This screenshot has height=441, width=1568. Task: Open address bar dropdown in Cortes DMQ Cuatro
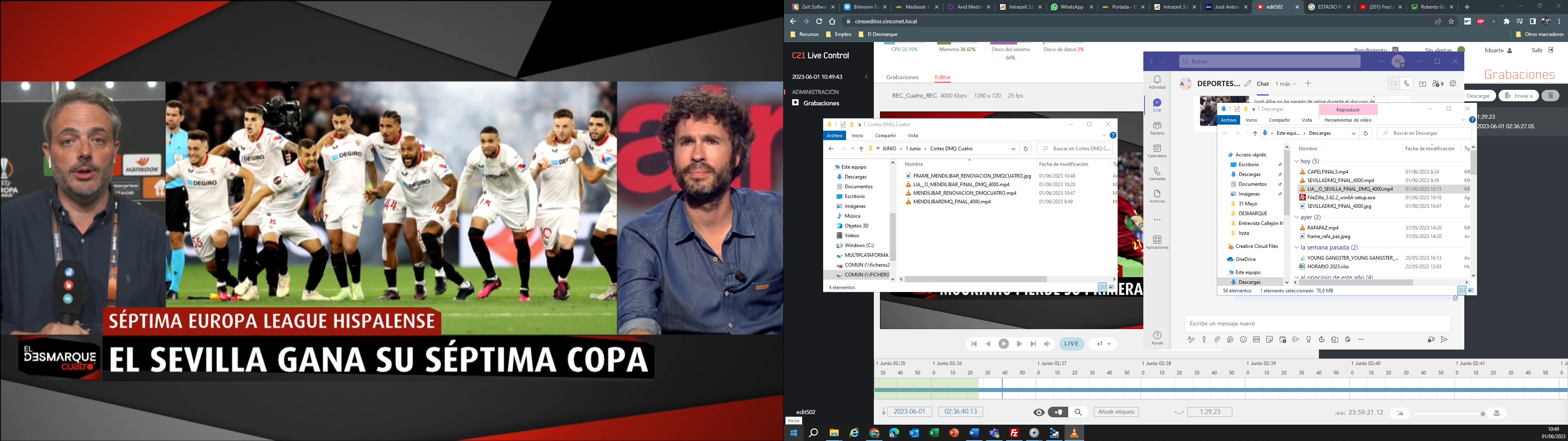click(x=1013, y=149)
